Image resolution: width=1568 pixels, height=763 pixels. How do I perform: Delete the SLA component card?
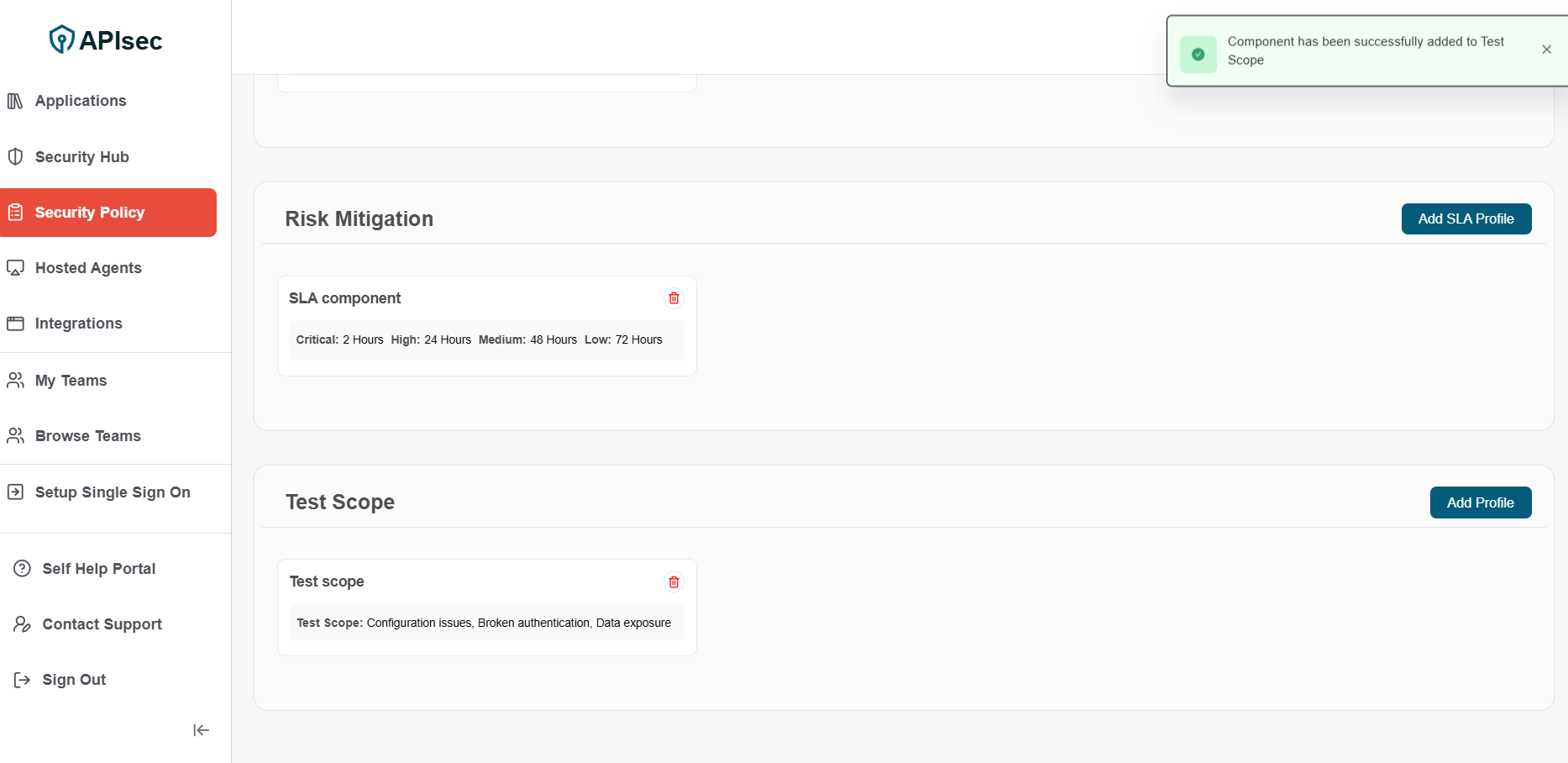674,298
